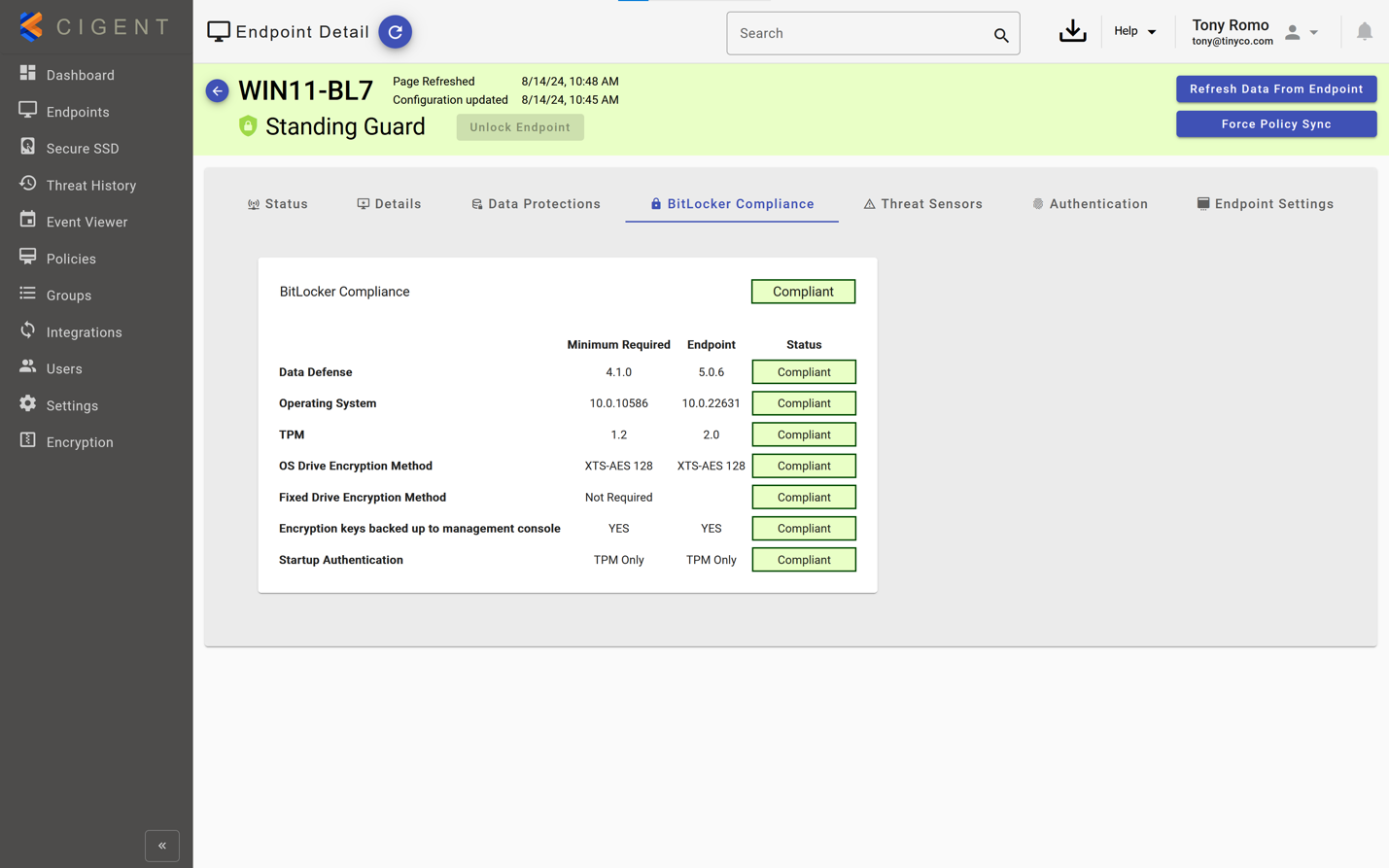The image size is (1389, 868).
Task: Click the Endpoint version 5.0.6 value
Action: (711, 372)
